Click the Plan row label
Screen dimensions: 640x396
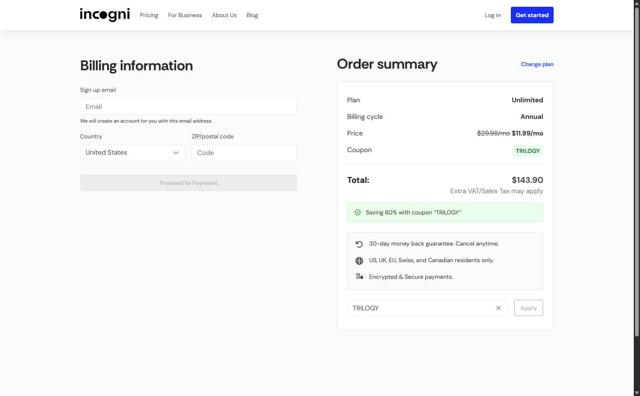[353, 100]
